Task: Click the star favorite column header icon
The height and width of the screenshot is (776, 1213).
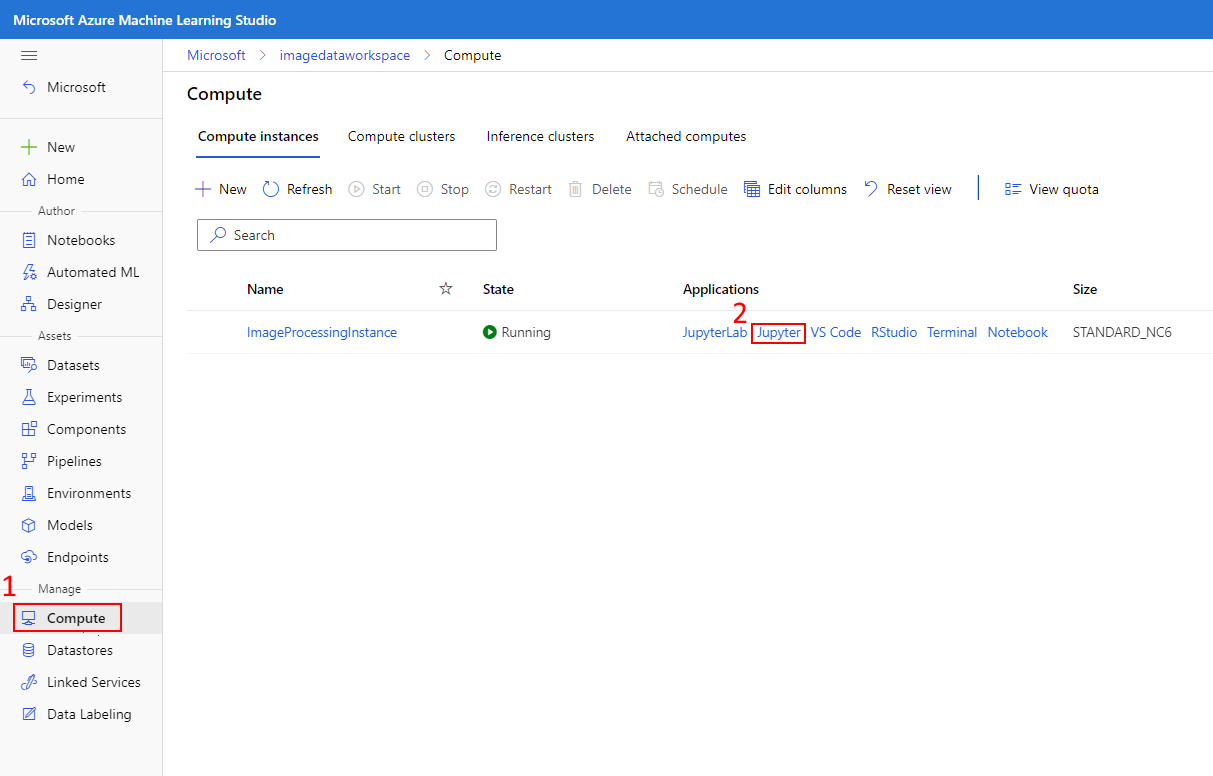Action: click(446, 289)
